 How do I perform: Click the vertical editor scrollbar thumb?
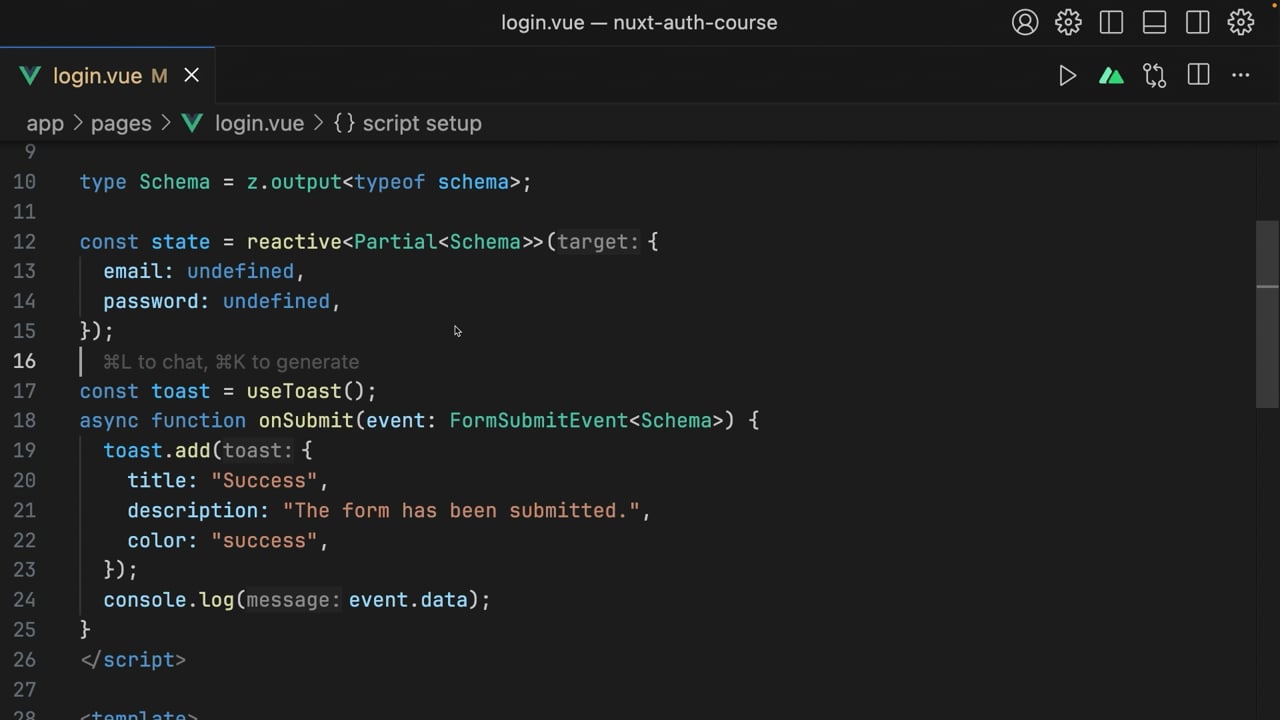coord(1267,314)
